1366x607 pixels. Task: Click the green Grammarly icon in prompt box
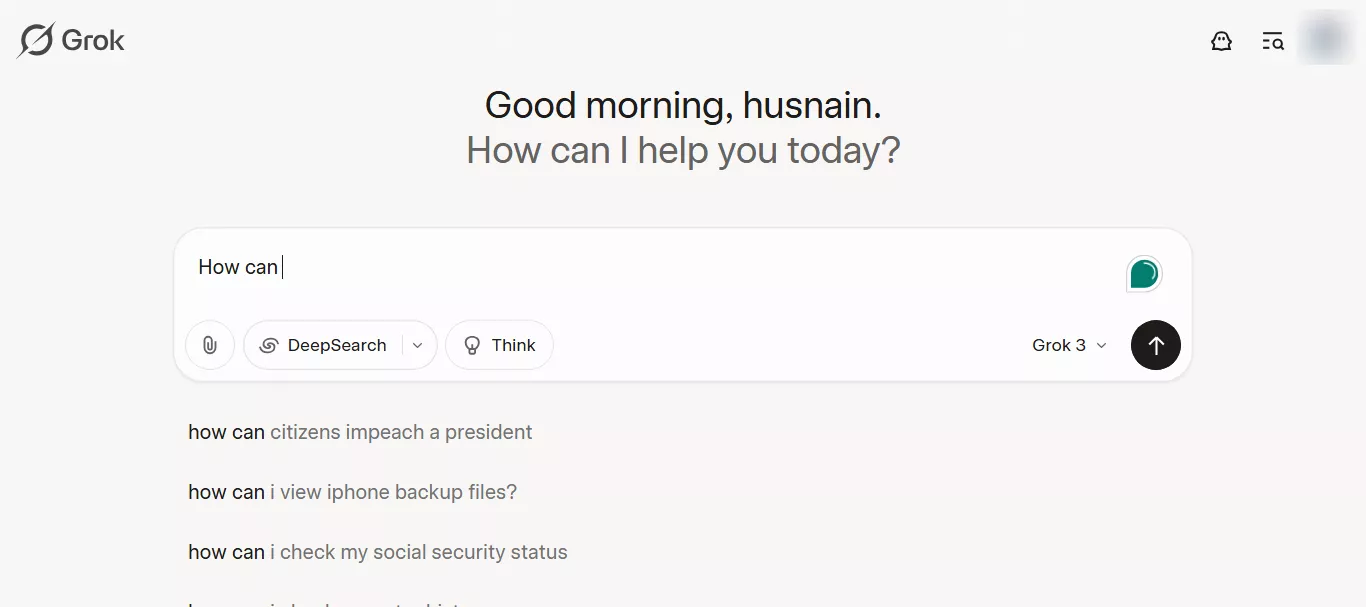(x=1144, y=273)
